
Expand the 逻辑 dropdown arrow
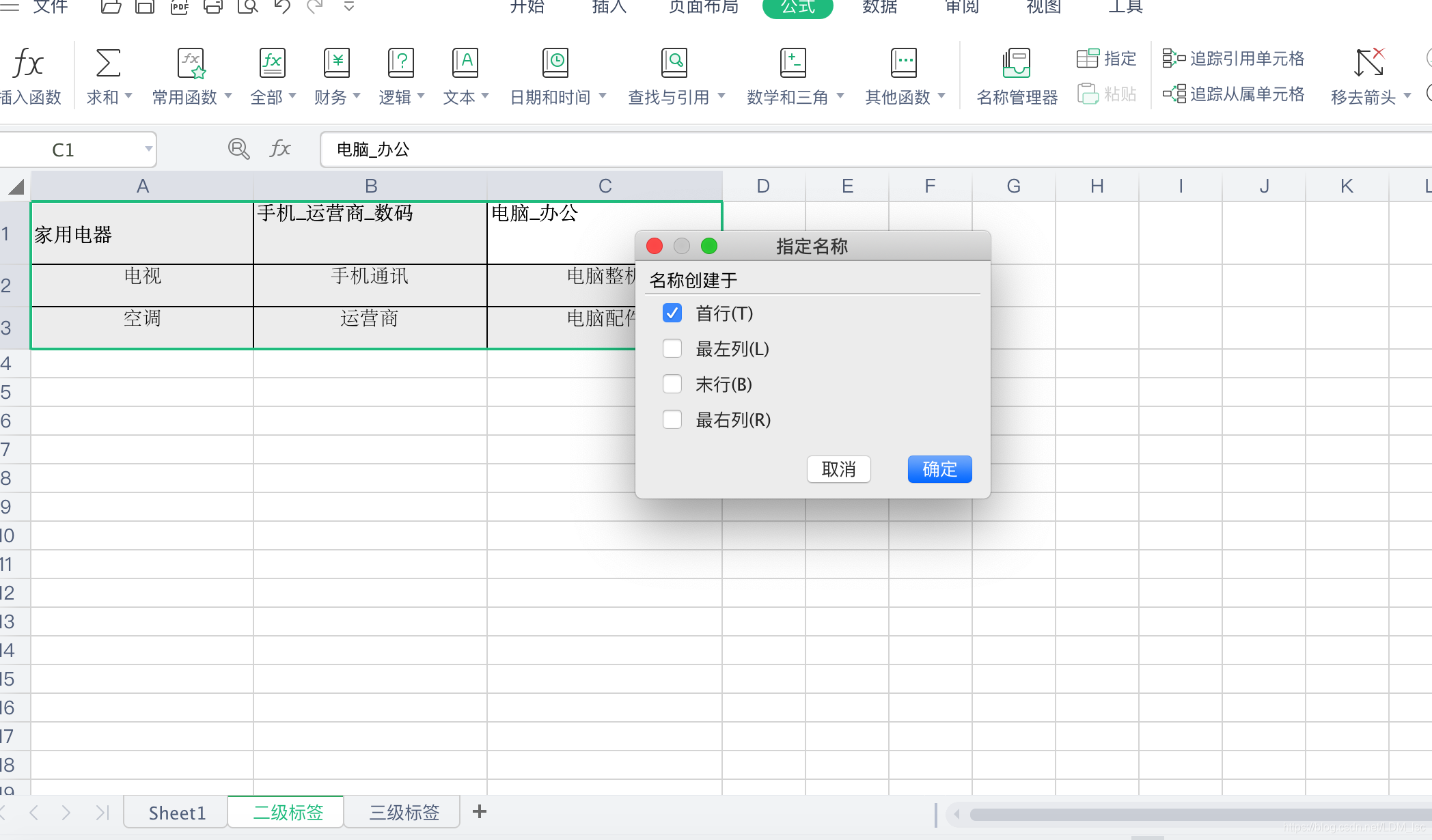click(421, 96)
